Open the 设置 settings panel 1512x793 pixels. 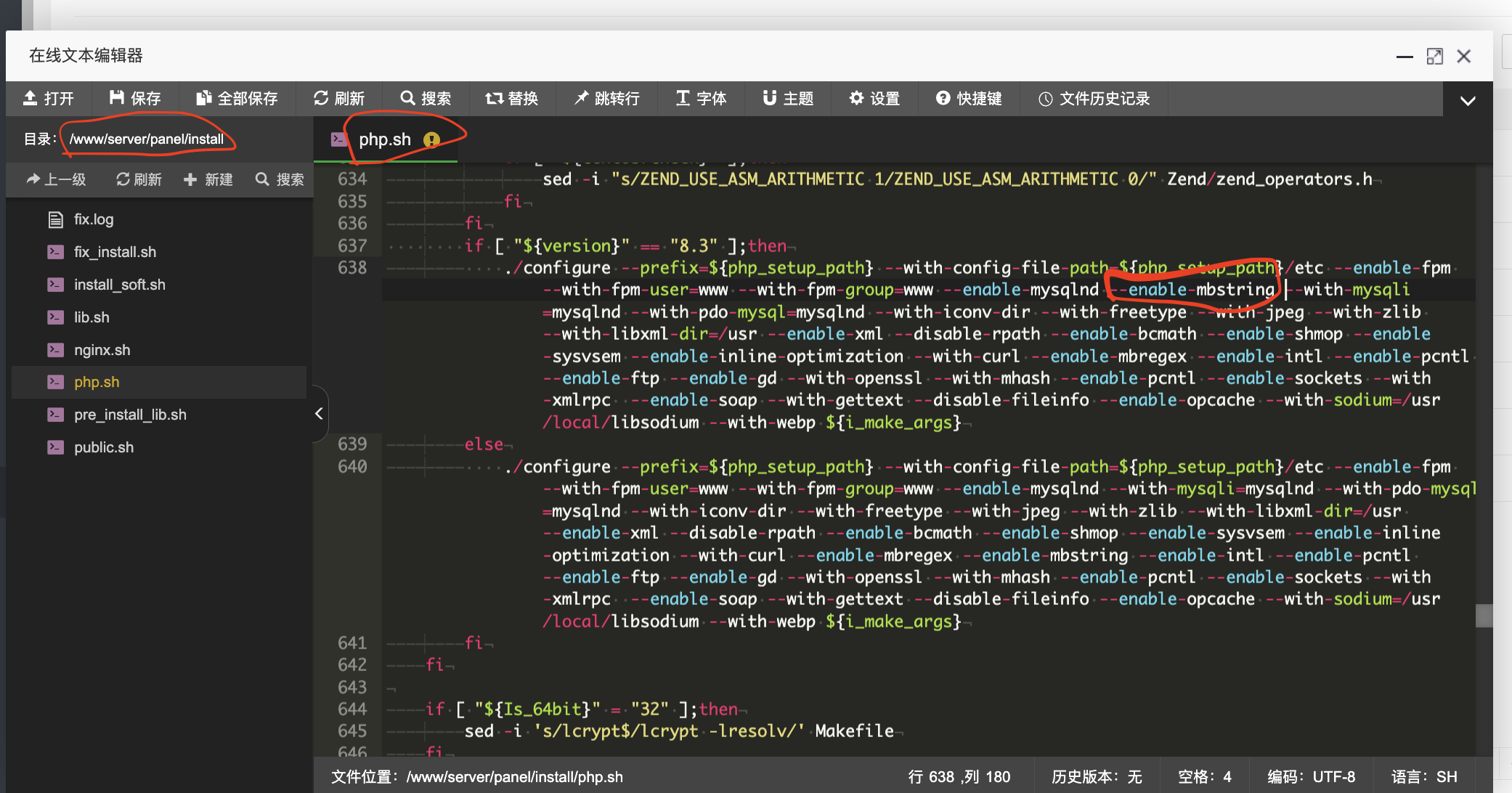(x=874, y=99)
